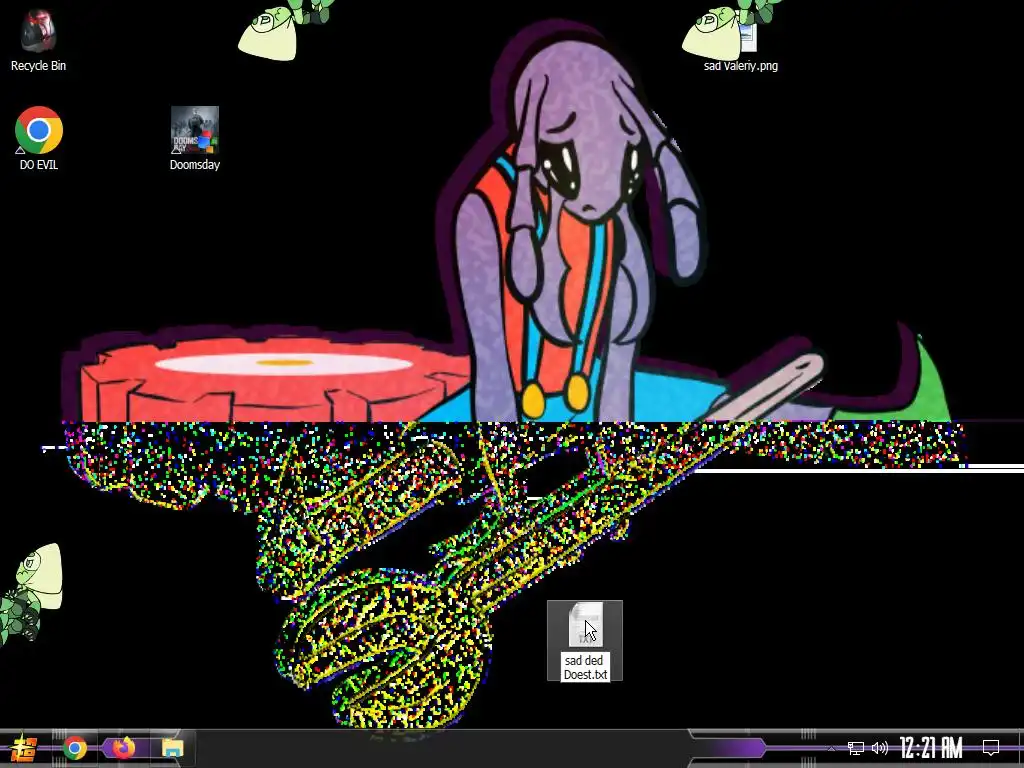
Task: Click the 'DO EVIL' shortcut label
Action: coord(39,165)
